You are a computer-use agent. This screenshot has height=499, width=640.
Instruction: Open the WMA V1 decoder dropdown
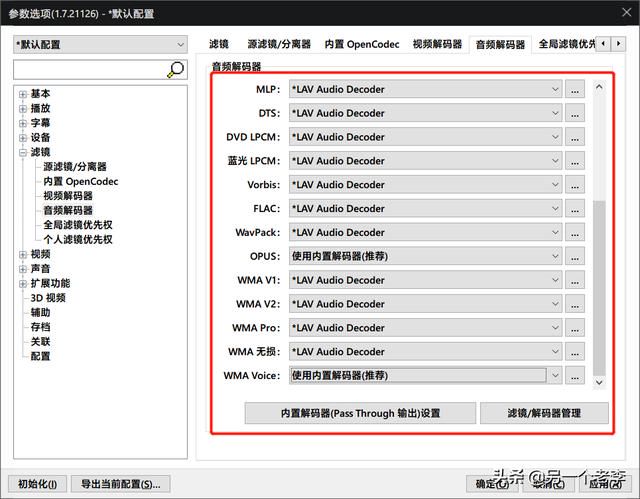point(425,280)
